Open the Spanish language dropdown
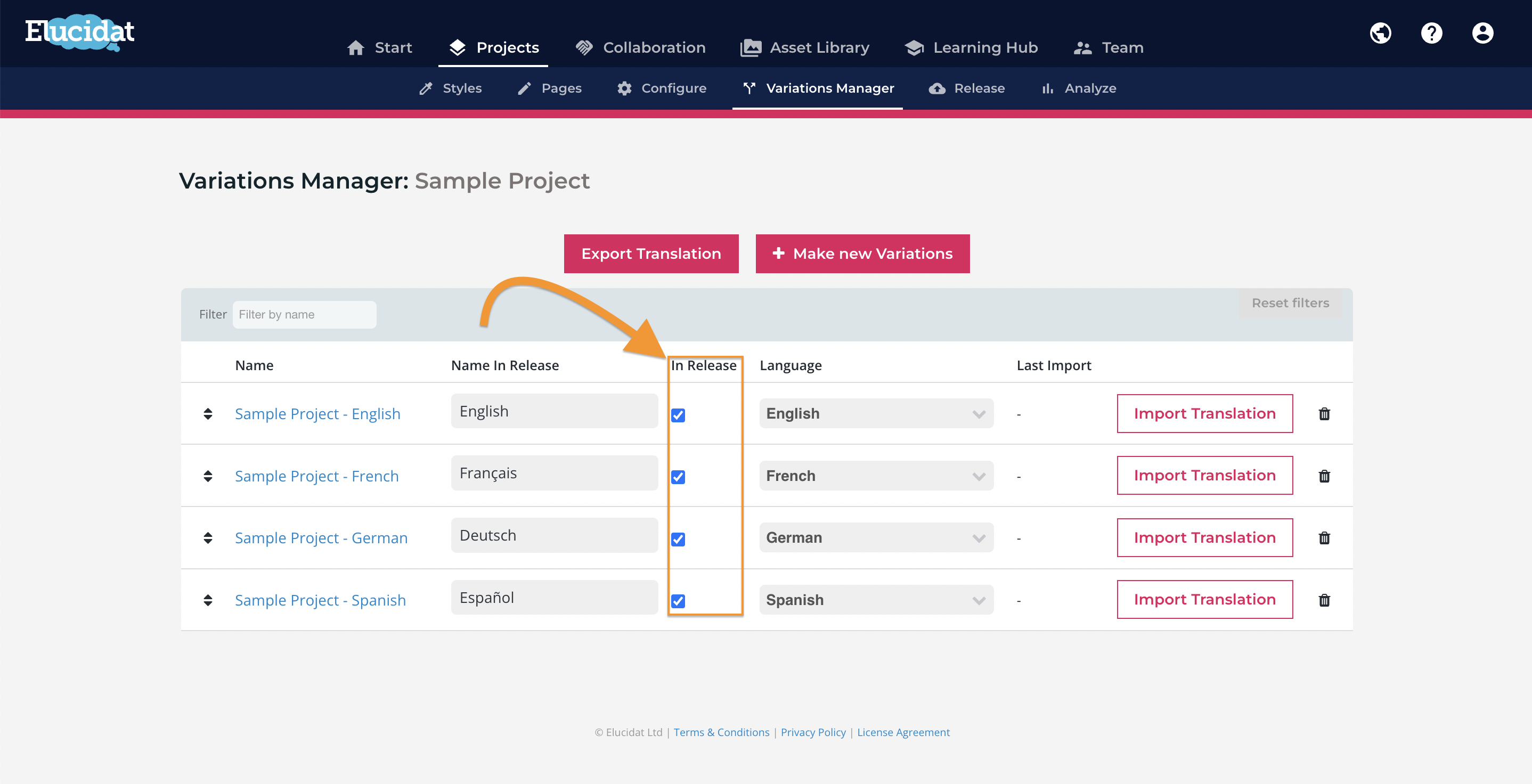The height and width of the screenshot is (784, 1532). [x=876, y=600]
